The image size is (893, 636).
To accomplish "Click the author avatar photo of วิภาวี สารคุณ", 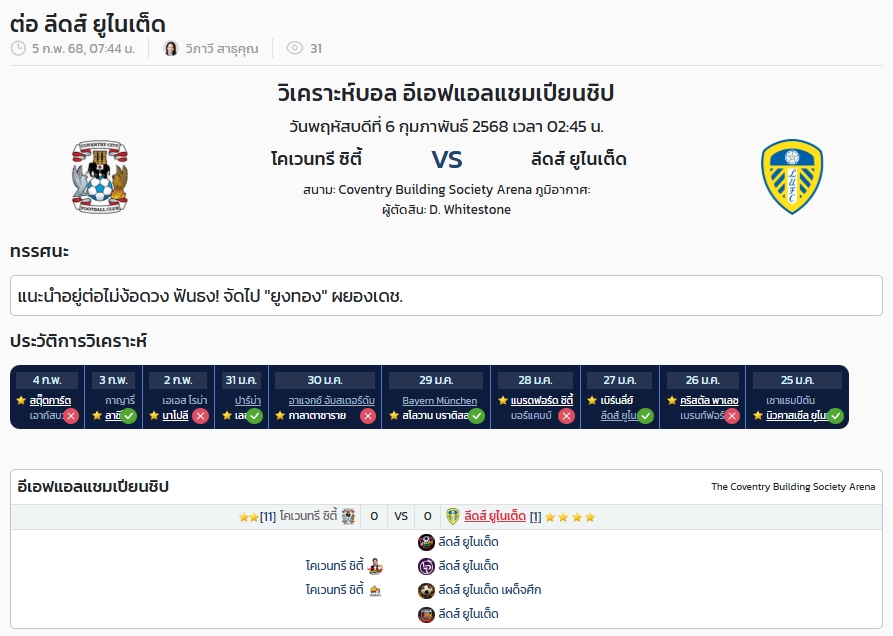I will point(170,48).
